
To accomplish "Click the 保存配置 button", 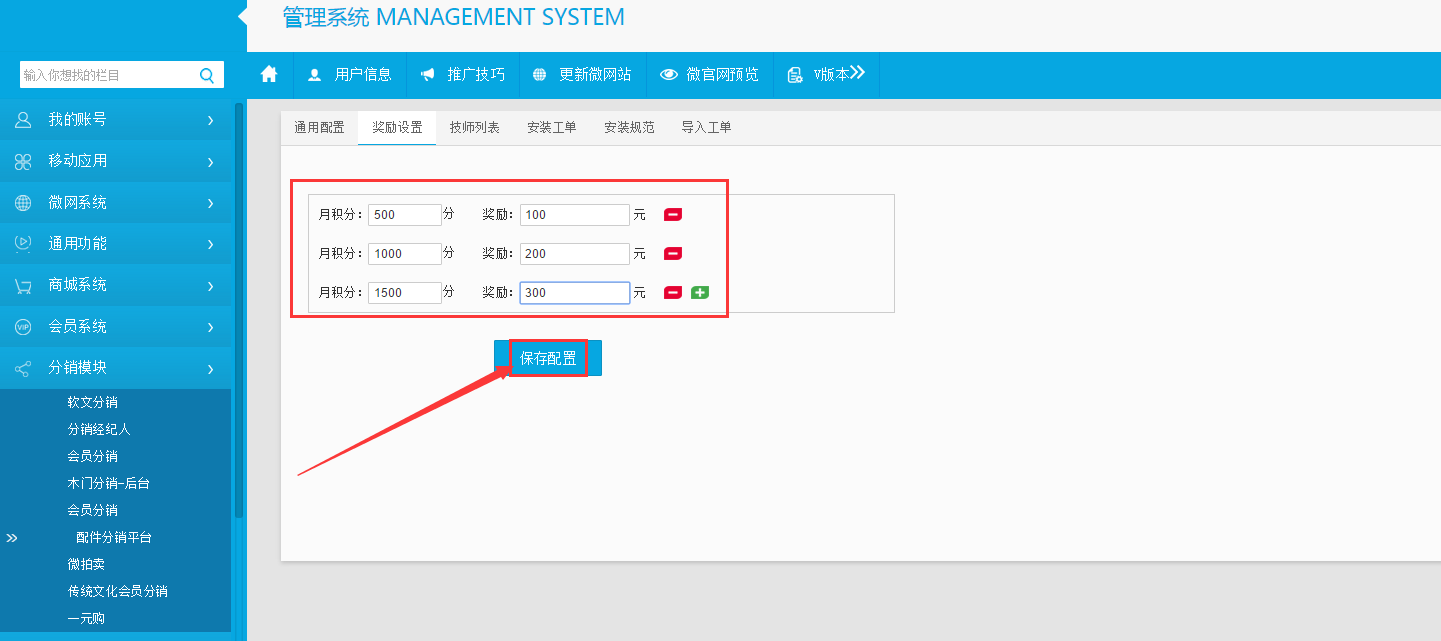I will click(x=548, y=358).
